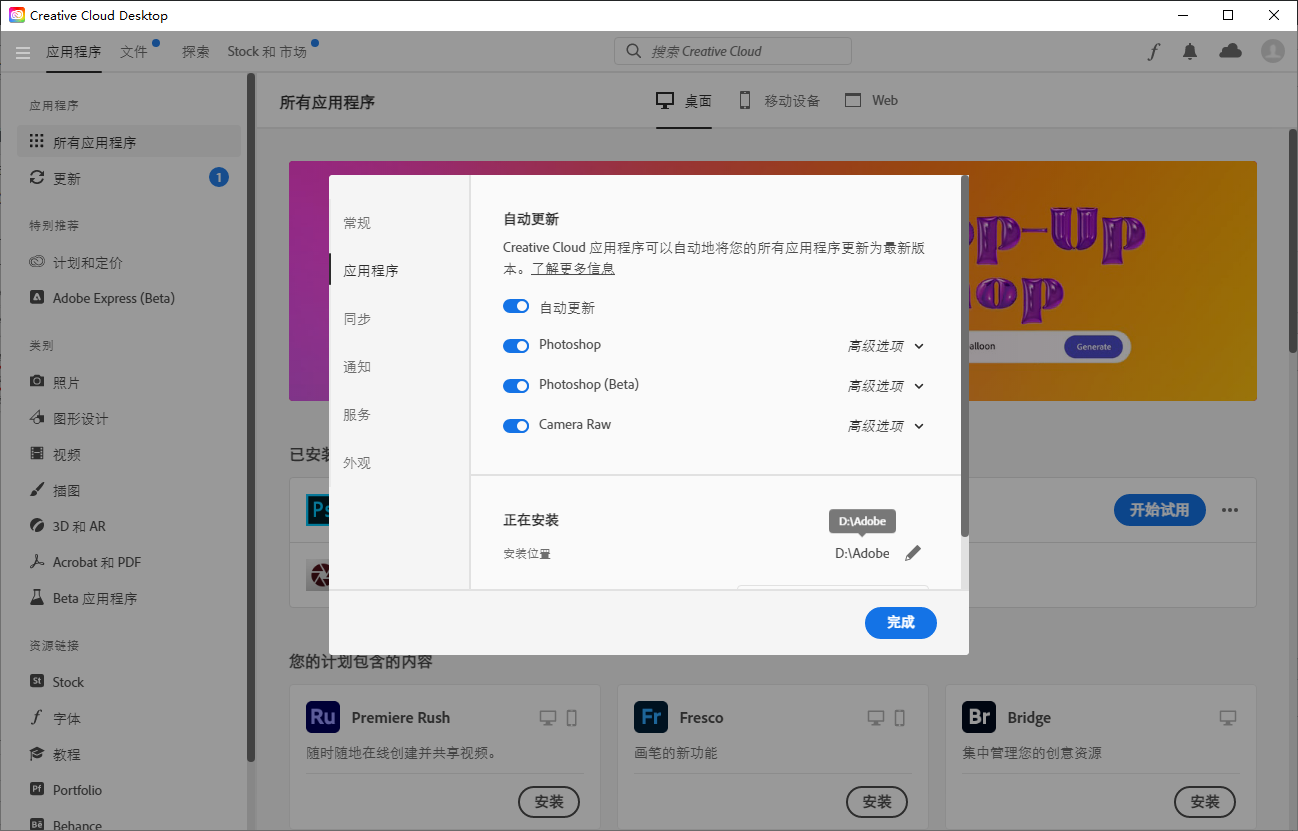Screen dimensions: 1298x831
Task: Open the 通知 settings tab
Action: pyautogui.click(x=357, y=367)
